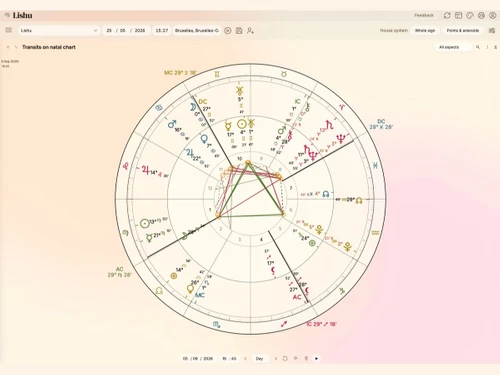Step forward one day with right chevron
The height and width of the screenshot is (375, 500).
click(275, 359)
